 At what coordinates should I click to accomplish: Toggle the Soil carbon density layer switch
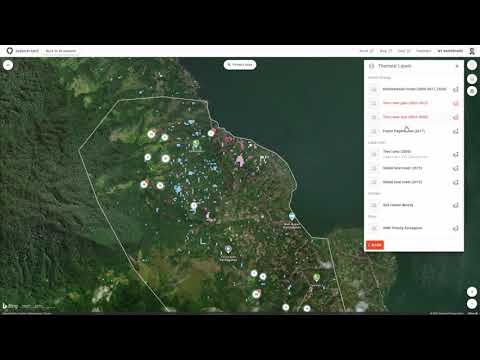tap(373, 205)
